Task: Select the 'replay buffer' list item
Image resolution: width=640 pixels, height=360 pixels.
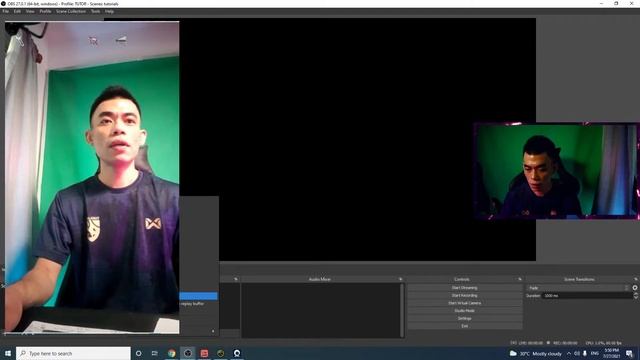Action: [x=192, y=304]
